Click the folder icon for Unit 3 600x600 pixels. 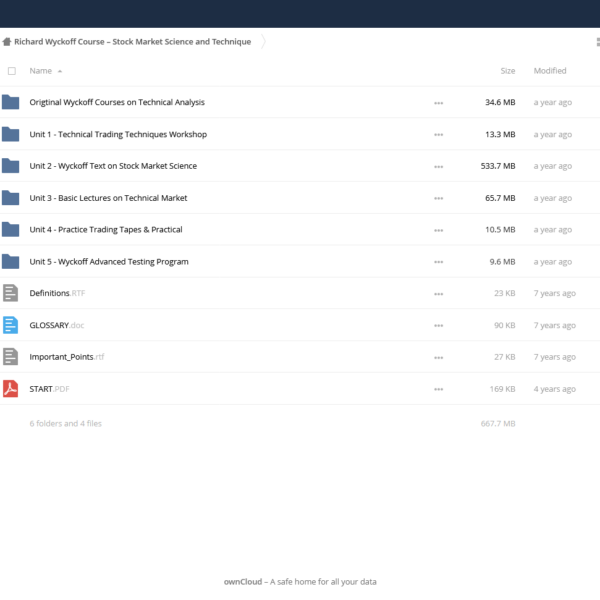coord(10,198)
